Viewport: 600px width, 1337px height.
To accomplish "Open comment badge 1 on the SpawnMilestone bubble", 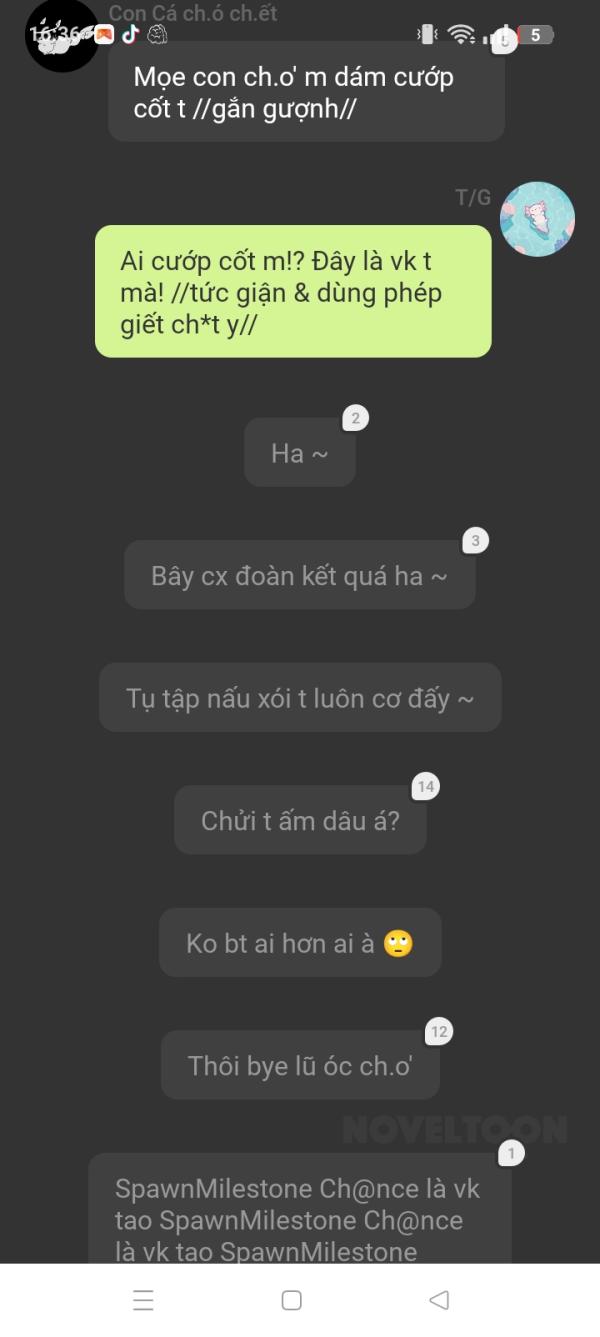I will [x=511, y=1153].
